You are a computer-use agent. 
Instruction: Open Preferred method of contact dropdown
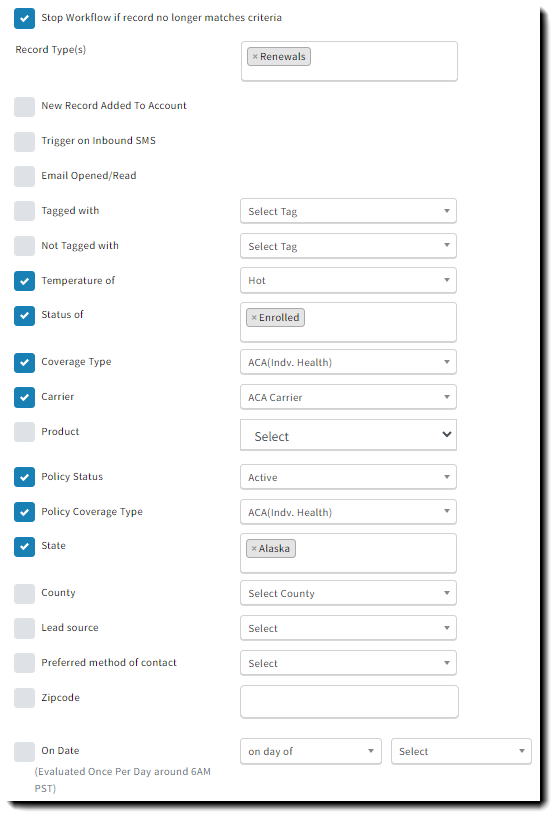(x=348, y=664)
